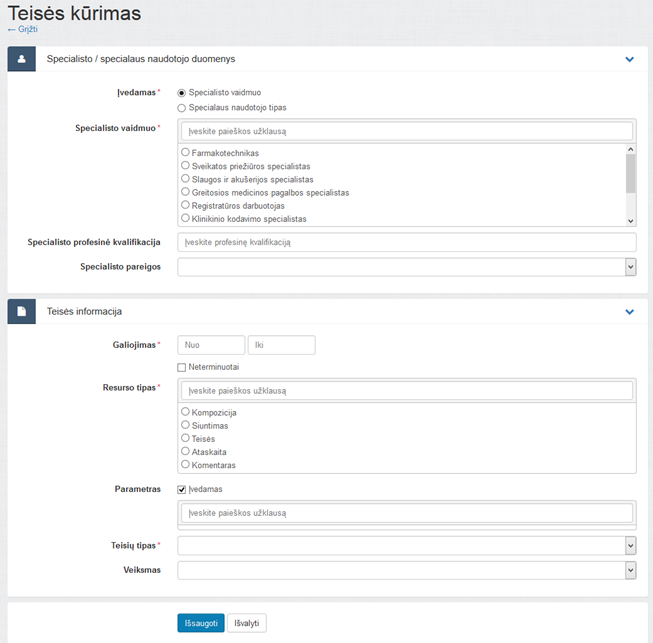Click the role list scrollbar down arrow

(x=631, y=221)
